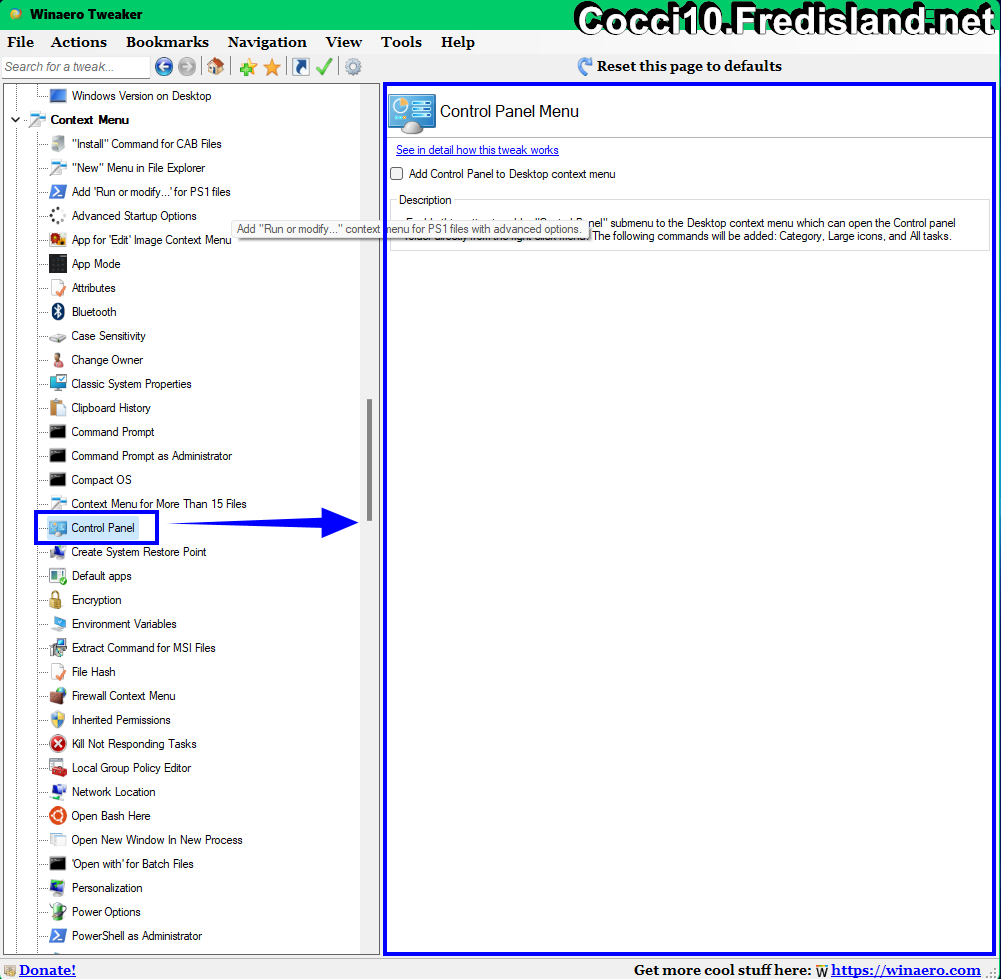Click the Change Owner person icon

(x=58, y=360)
